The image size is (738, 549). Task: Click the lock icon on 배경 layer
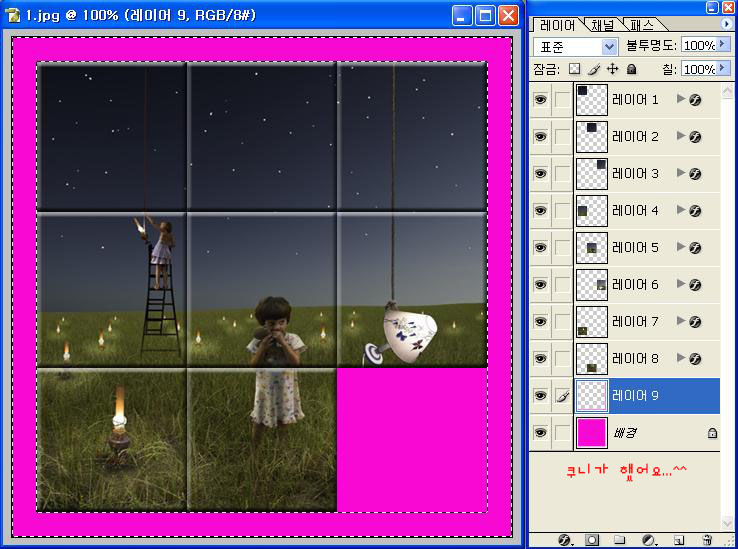[713, 433]
